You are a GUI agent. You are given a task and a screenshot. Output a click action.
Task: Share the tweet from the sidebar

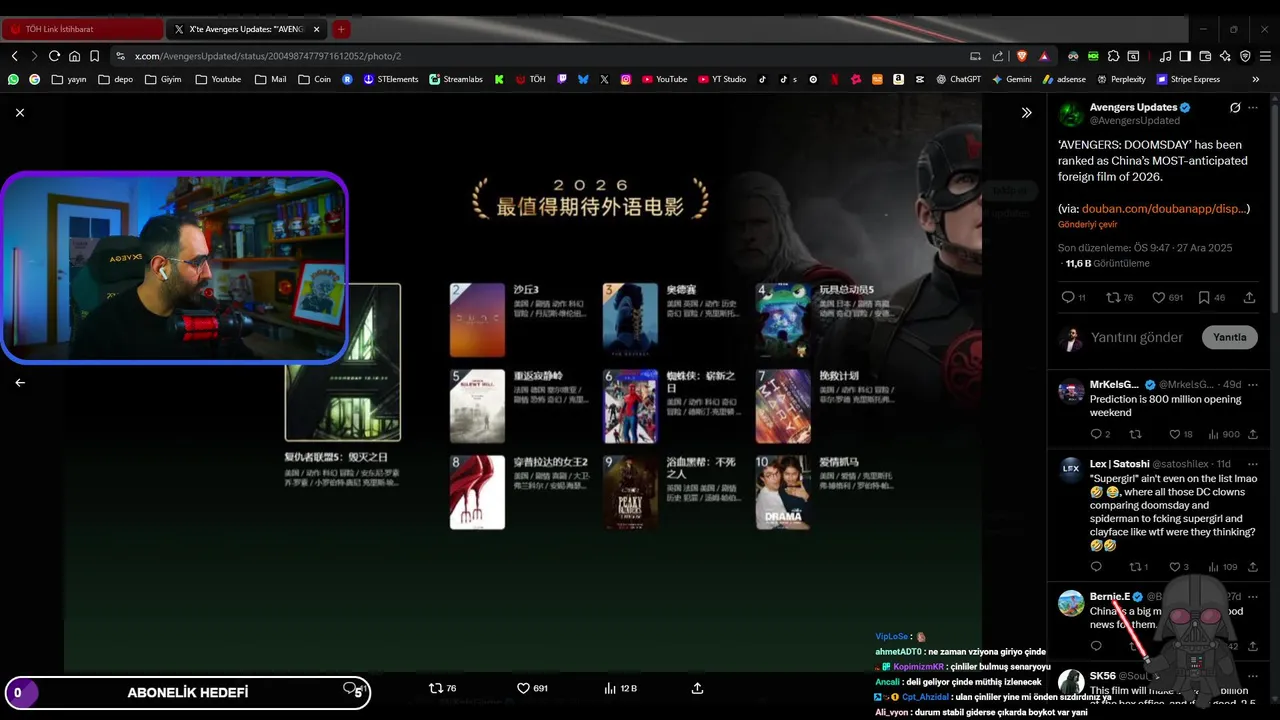pyautogui.click(x=1249, y=297)
